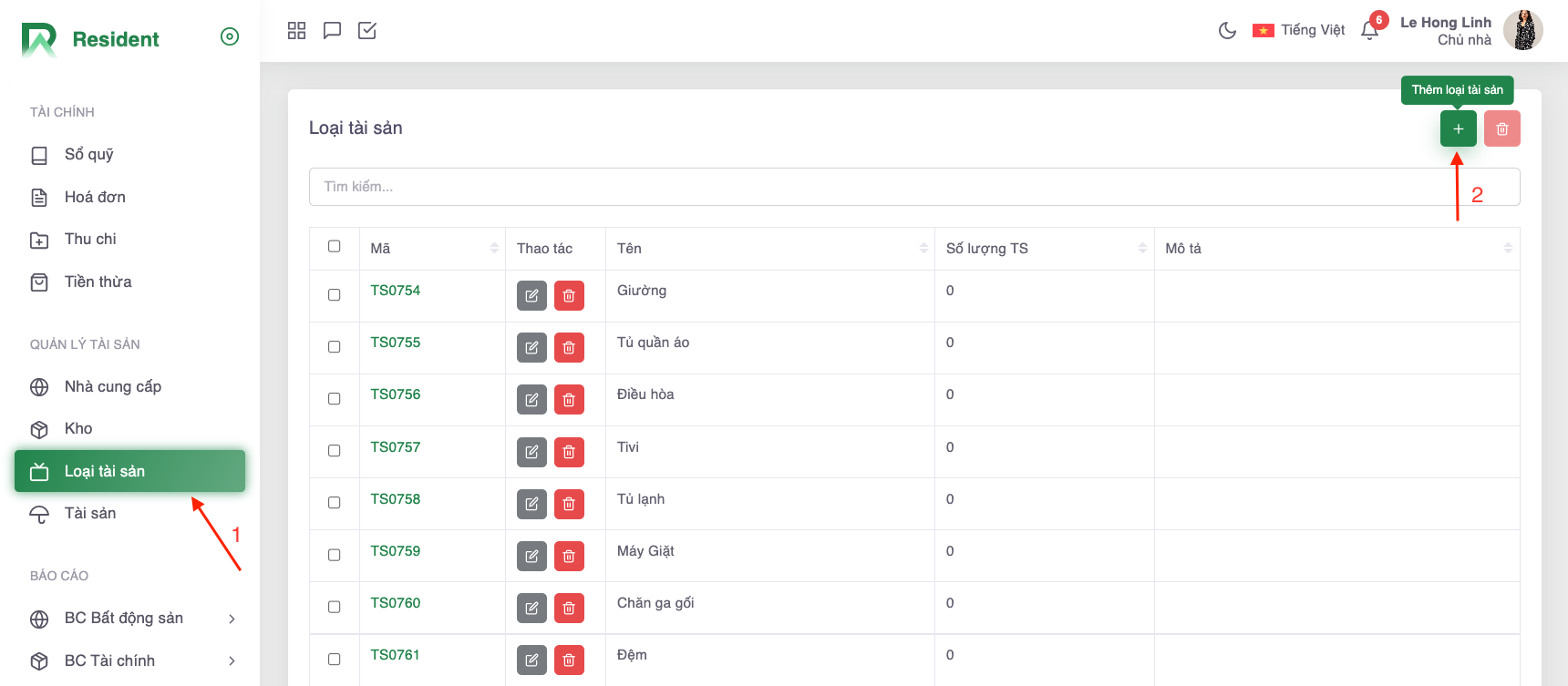Toggle the sidebar pin circle icon

pyautogui.click(x=230, y=36)
